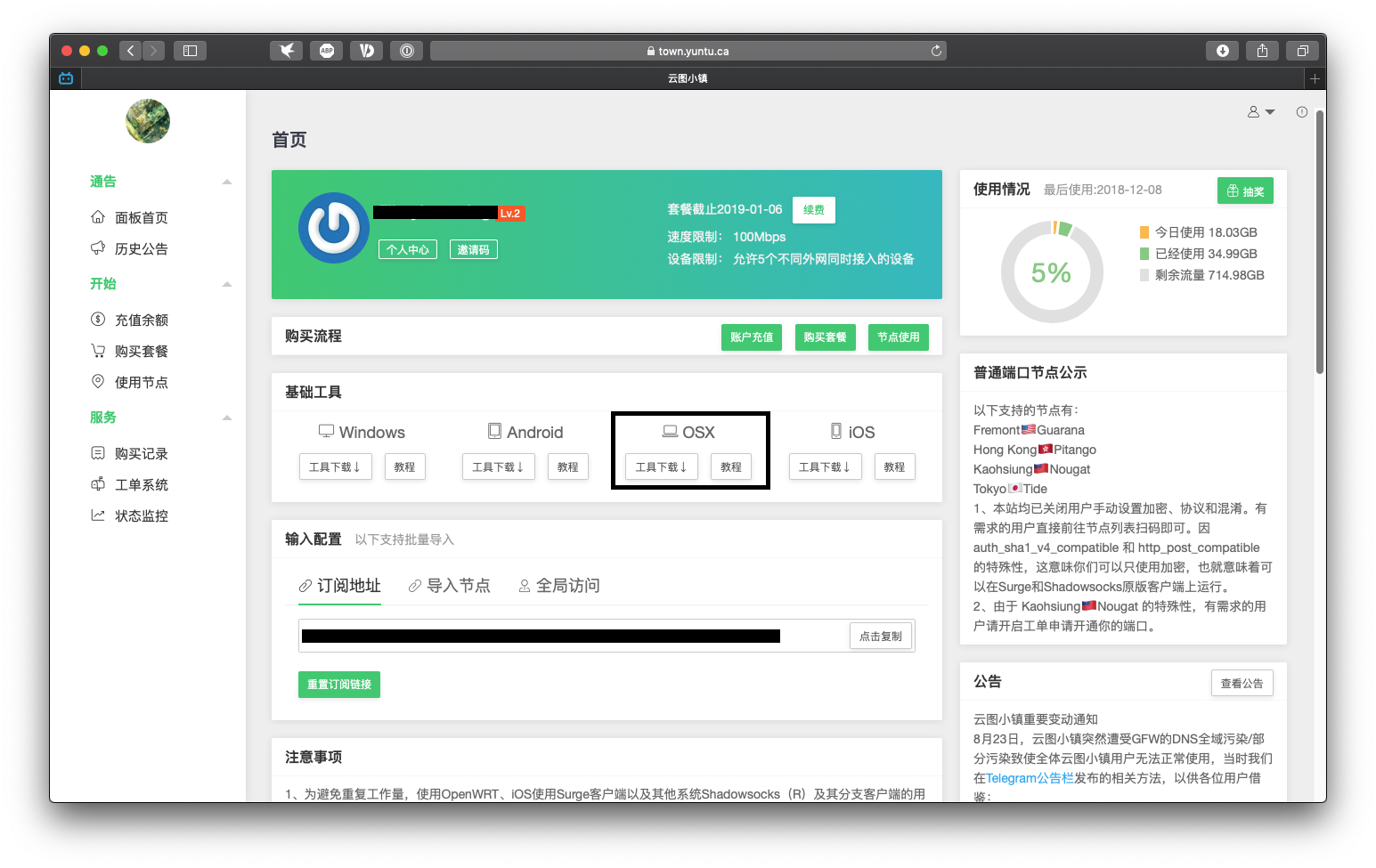Reload the page with refresh icon
1376x868 pixels.
pos(936,51)
